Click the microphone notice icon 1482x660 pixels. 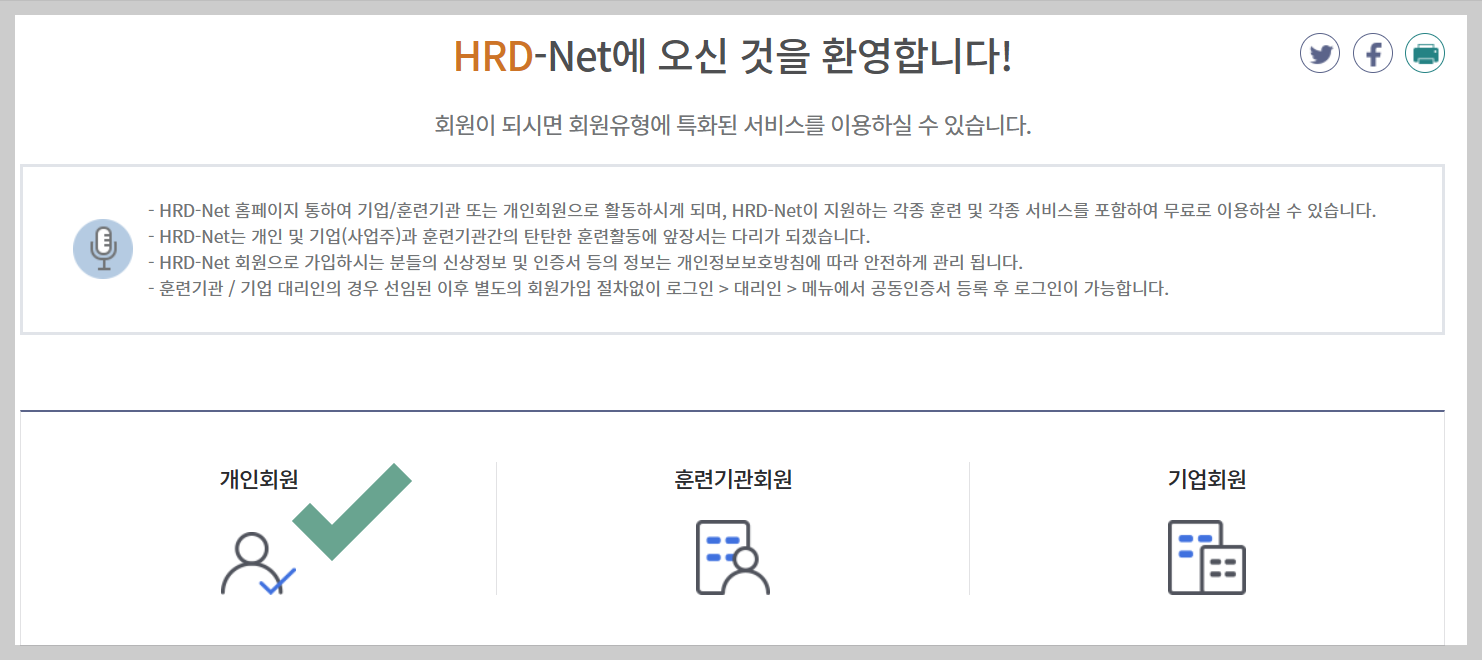(x=103, y=248)
